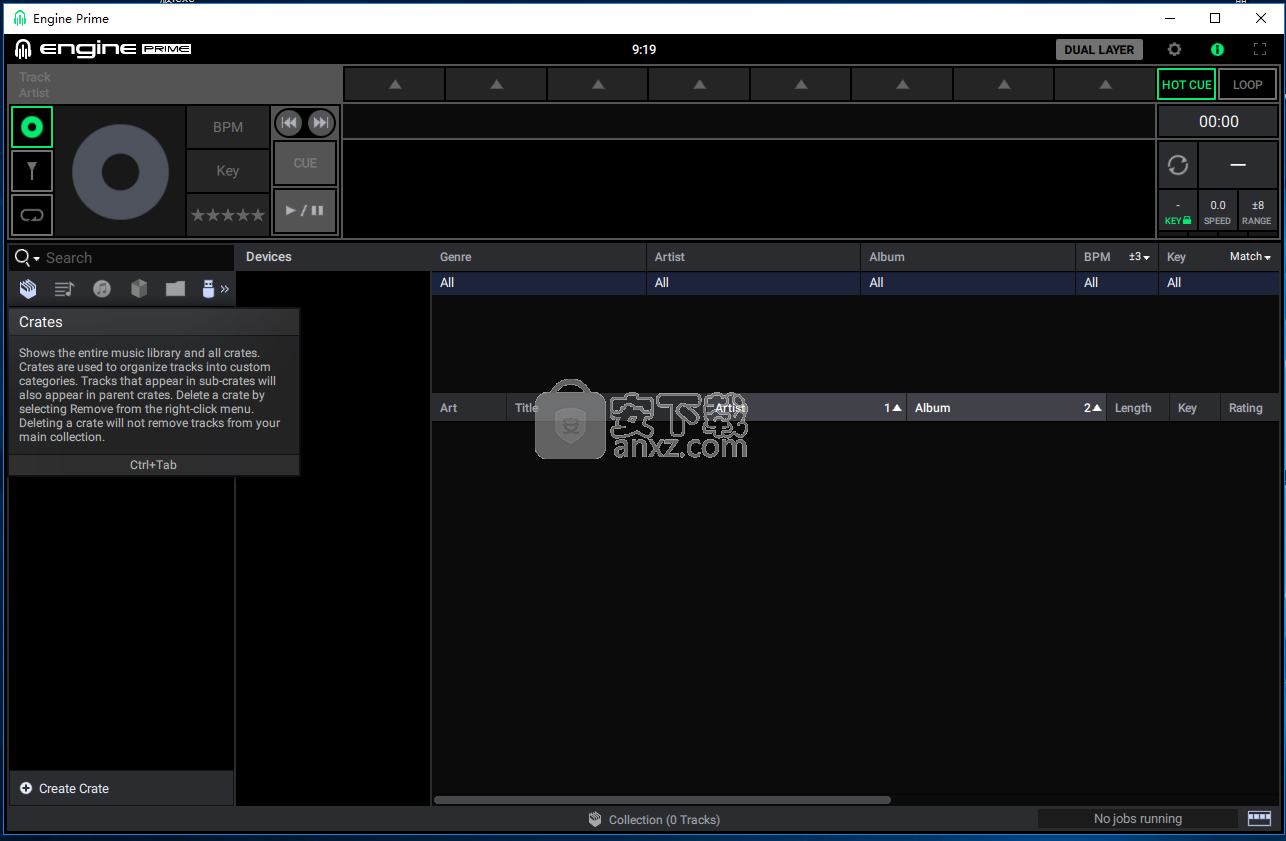Open the job manager icon
This screenshot has width=1286, height=841.
tap(1259, 818)
